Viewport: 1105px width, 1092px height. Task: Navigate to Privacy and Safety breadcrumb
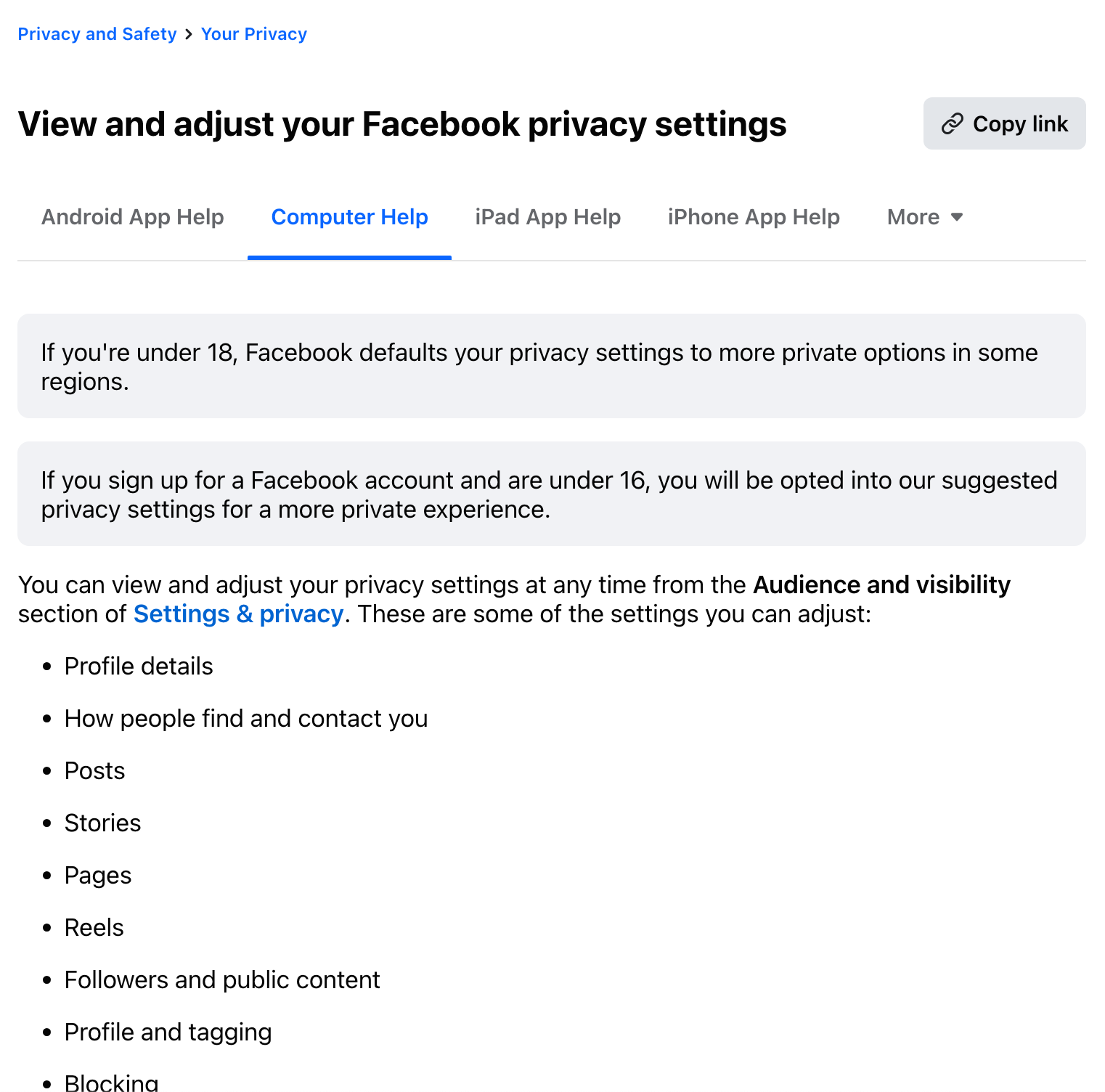click(x=97, y=34)
